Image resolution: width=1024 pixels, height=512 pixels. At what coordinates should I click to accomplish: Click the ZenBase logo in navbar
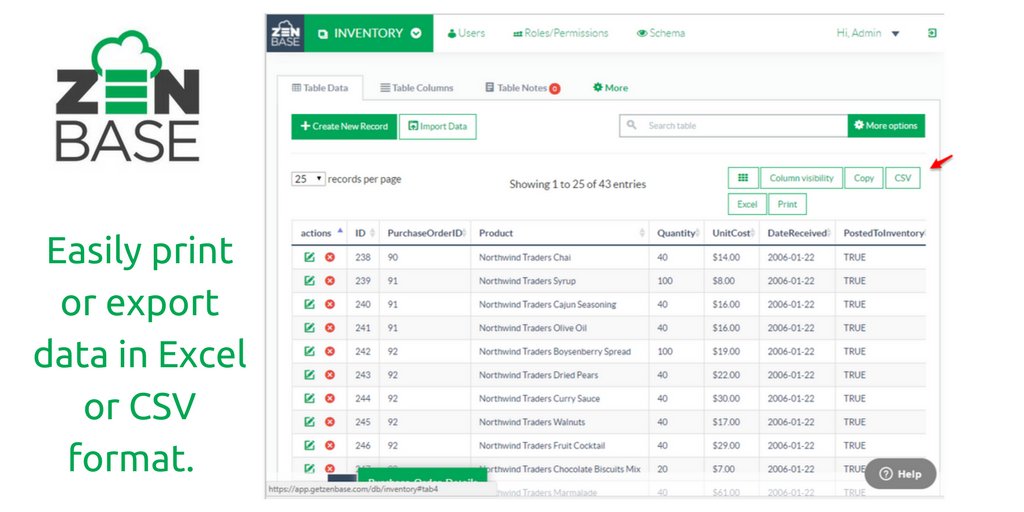pyautogui.click(x=285, y=33)
